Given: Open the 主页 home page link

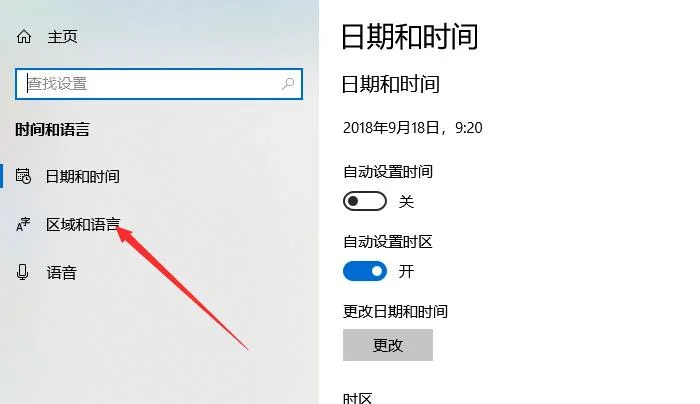Looking at the screenshot, I should click(62, 37).
